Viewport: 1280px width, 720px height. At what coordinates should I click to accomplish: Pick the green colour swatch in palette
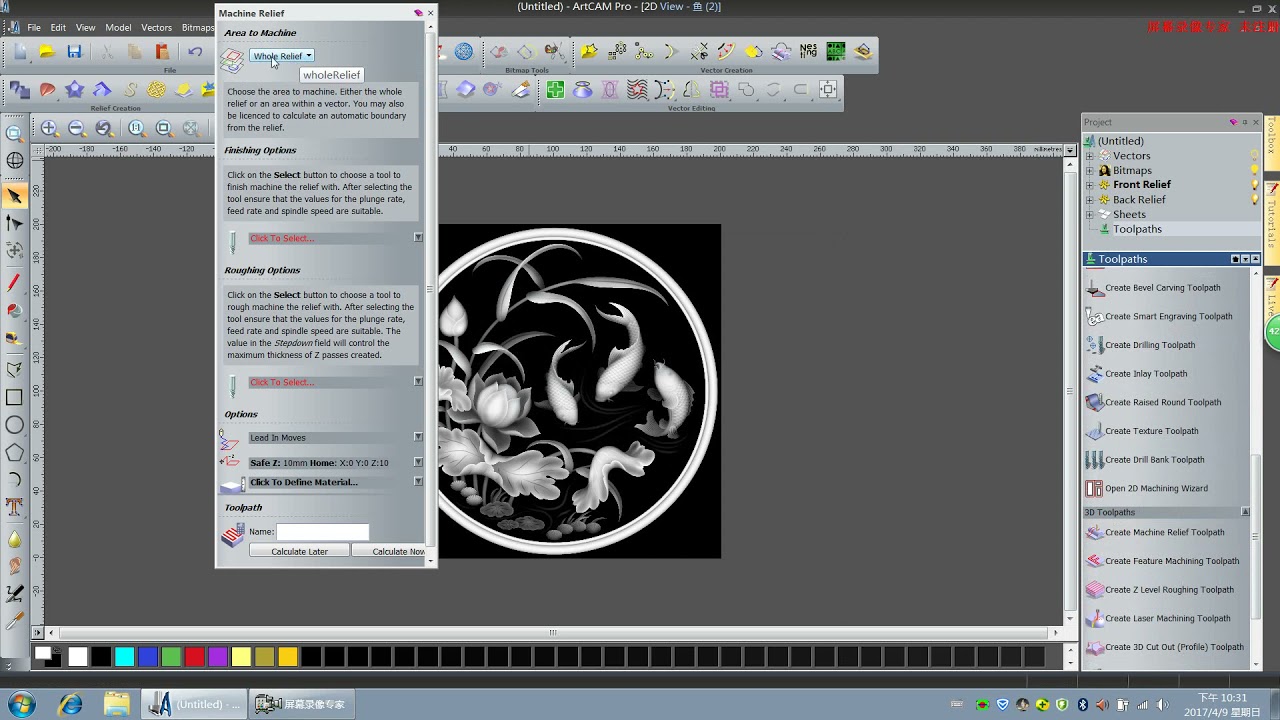[171, 657]
